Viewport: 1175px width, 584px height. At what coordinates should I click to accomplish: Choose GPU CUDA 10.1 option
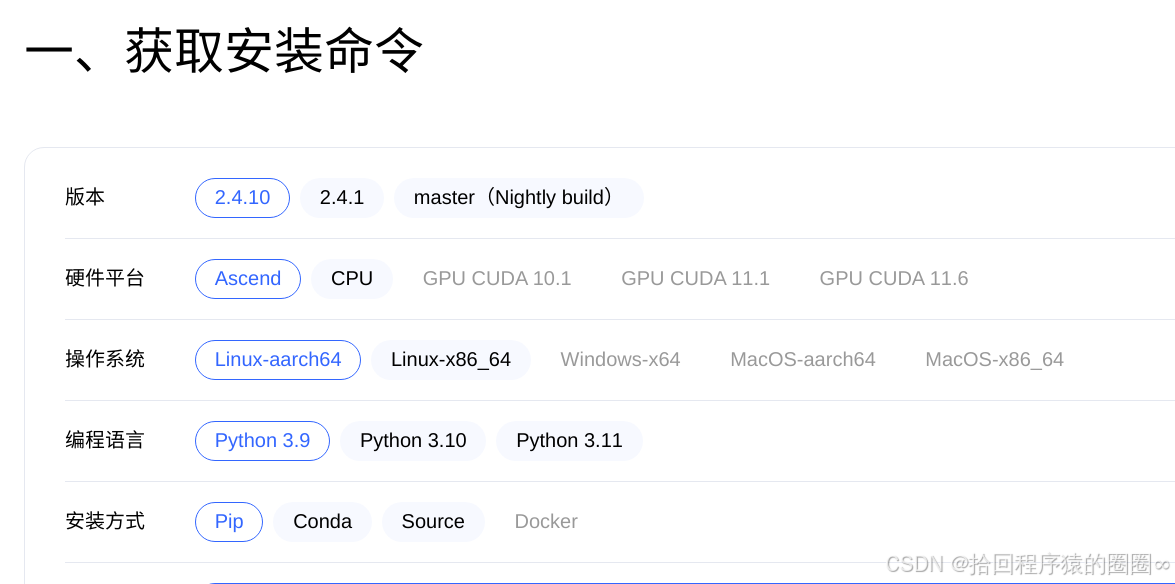click(497, 279)
